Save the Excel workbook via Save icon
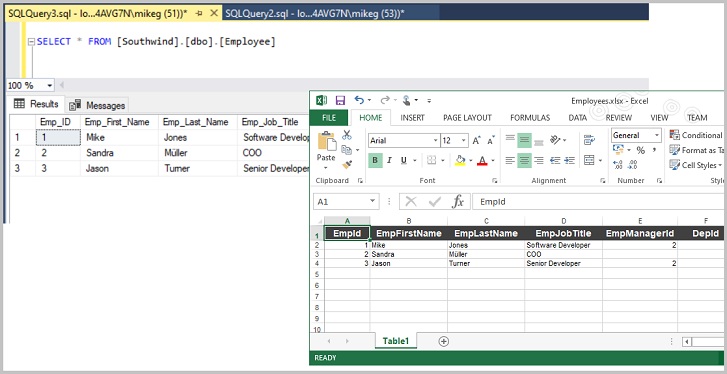 coord(340,101)
